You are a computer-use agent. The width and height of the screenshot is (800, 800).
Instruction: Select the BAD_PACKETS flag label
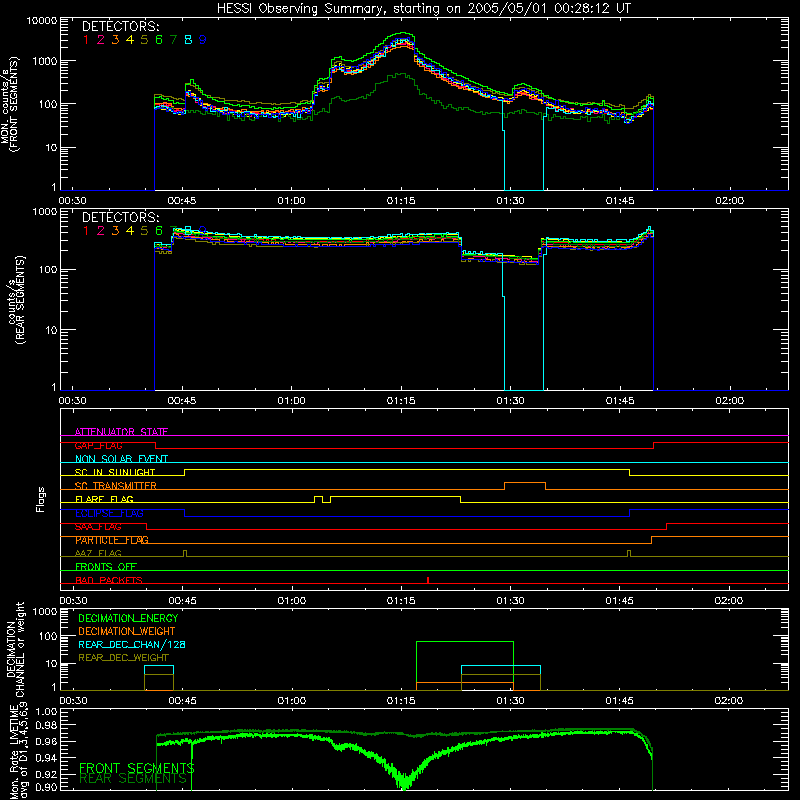(x=109, y=580)
